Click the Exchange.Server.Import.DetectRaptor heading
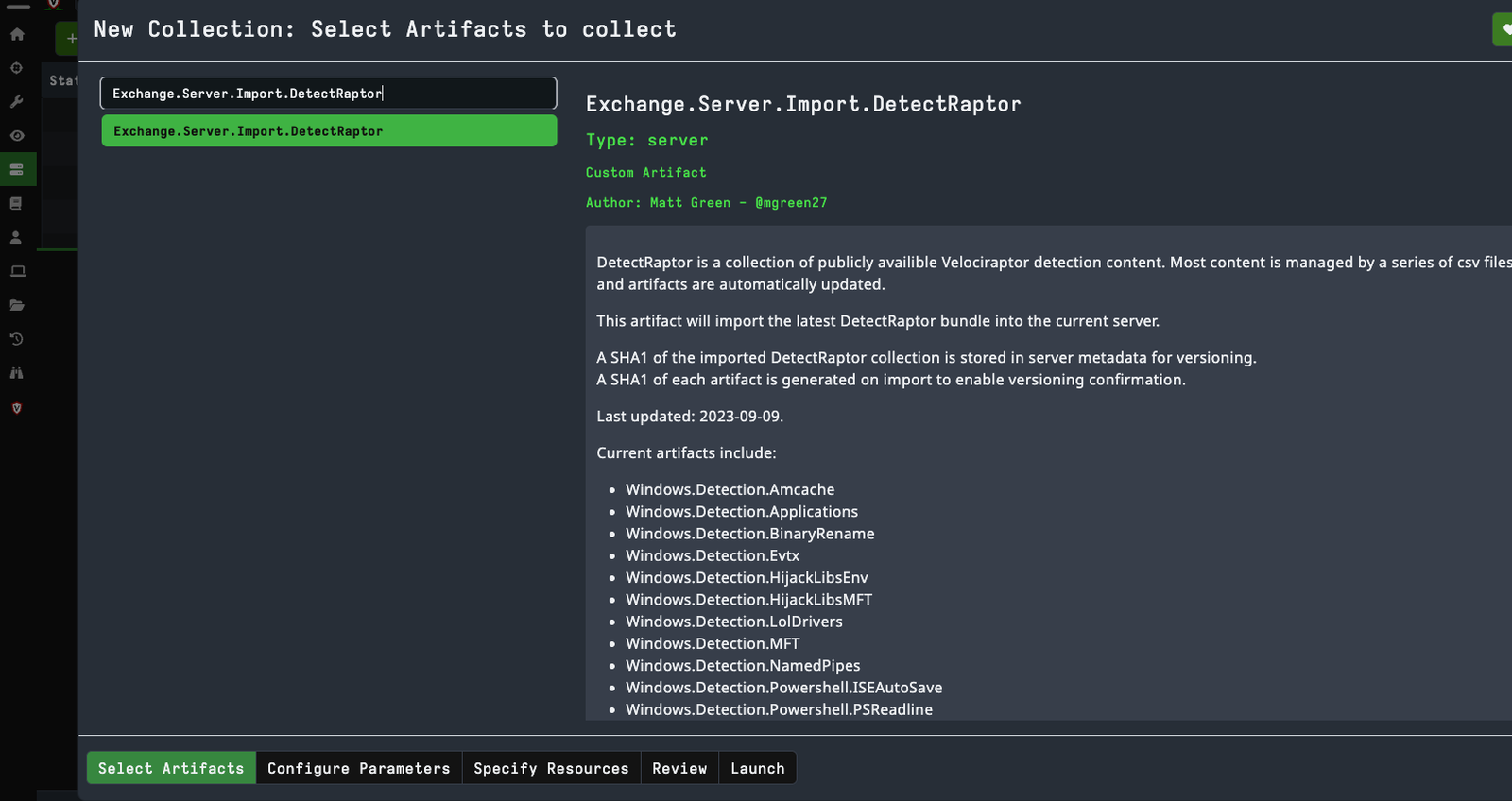 (x=803, y=104)
